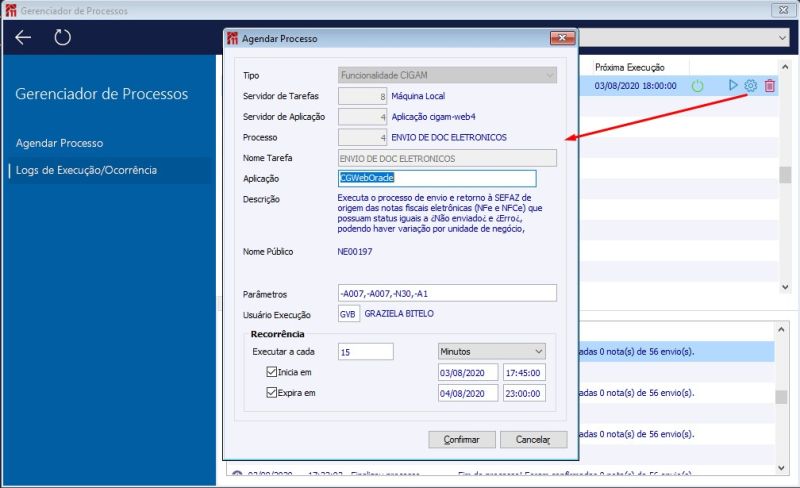The image size is (800, 488).
Task: Open the Minutos recurrence unit dropdown
Action: click(491, 351)
